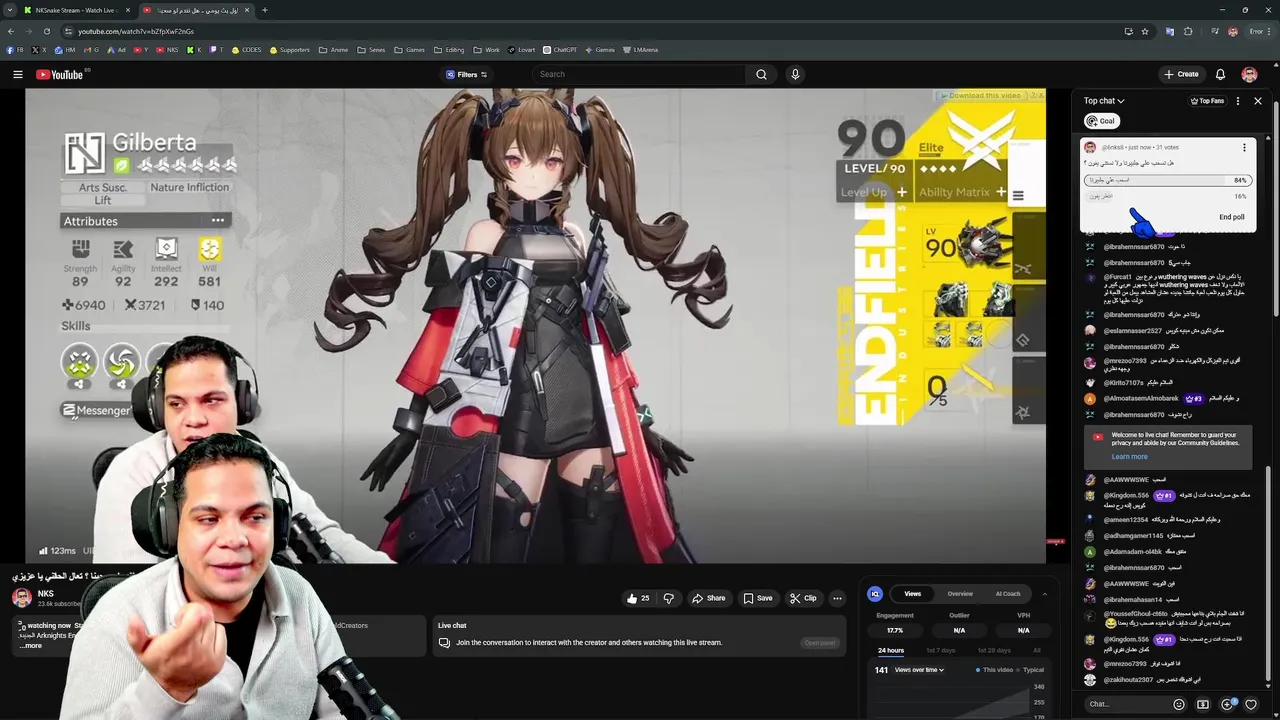The height and width of the screenshot is (720, 1280).
Task: Go back in browser history
Action: [11, 31]
